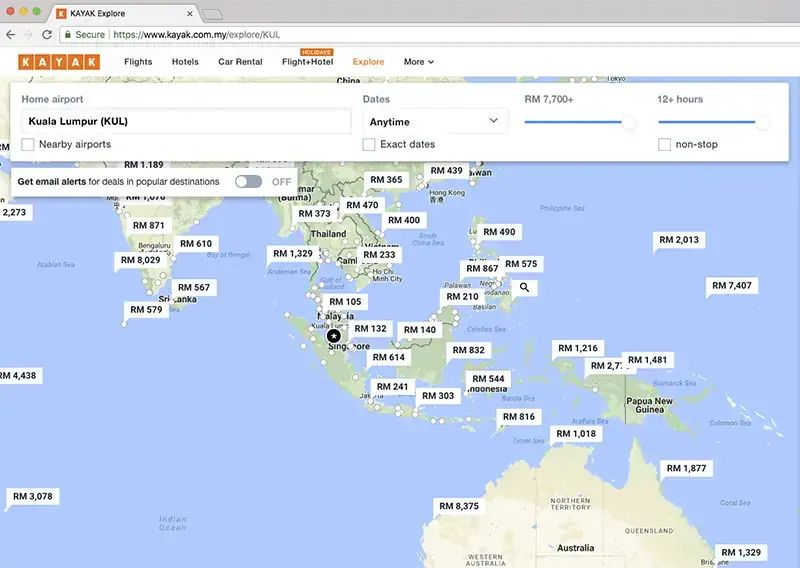Select the RM 140 price marker
Image resolution: width=800 pixels, height=568 pixels.
point(420,330)
